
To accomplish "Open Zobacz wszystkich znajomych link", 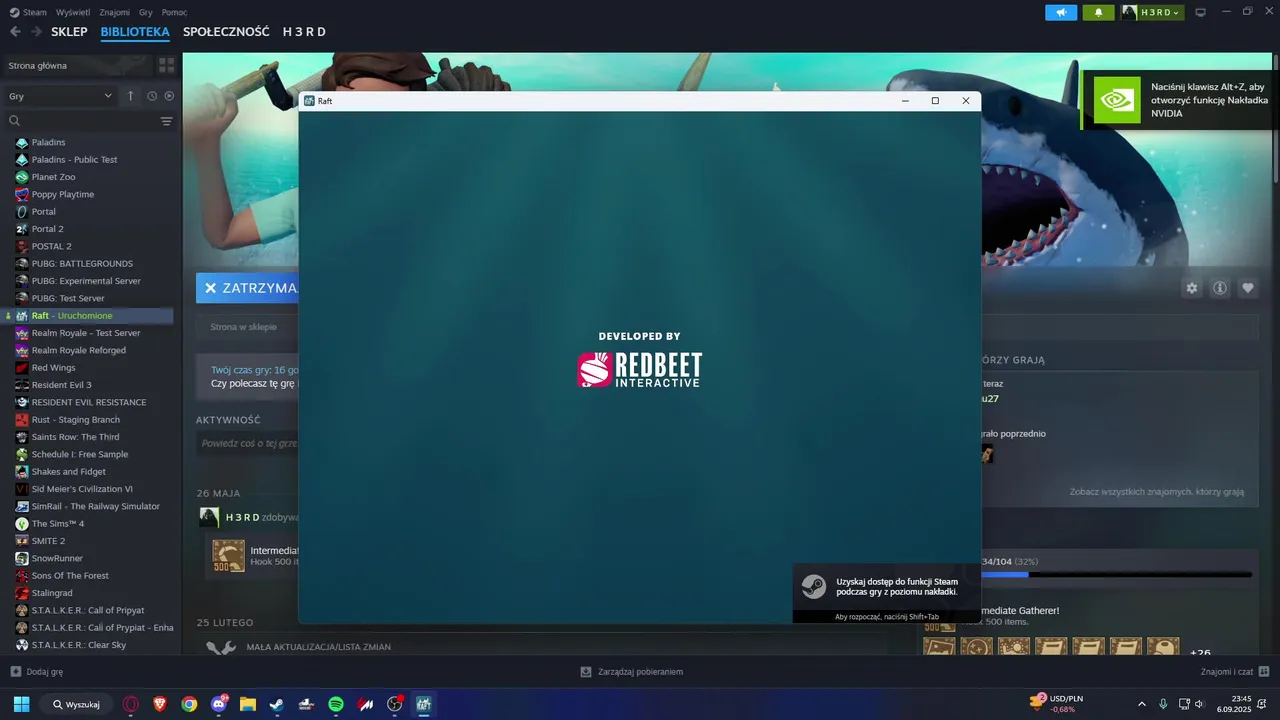I will point(1157,492).
